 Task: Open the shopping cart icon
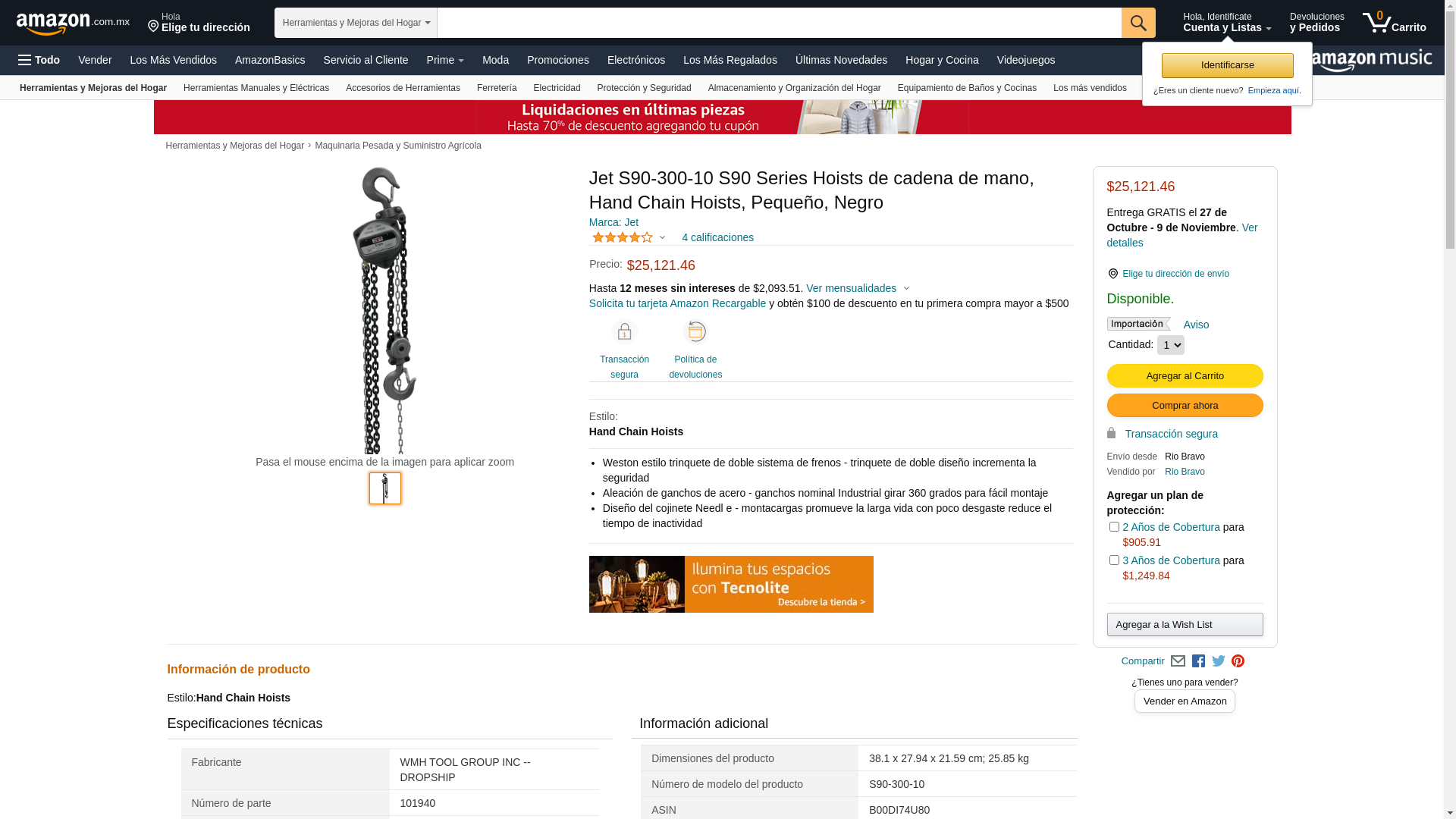click(x=1393, y=23)
